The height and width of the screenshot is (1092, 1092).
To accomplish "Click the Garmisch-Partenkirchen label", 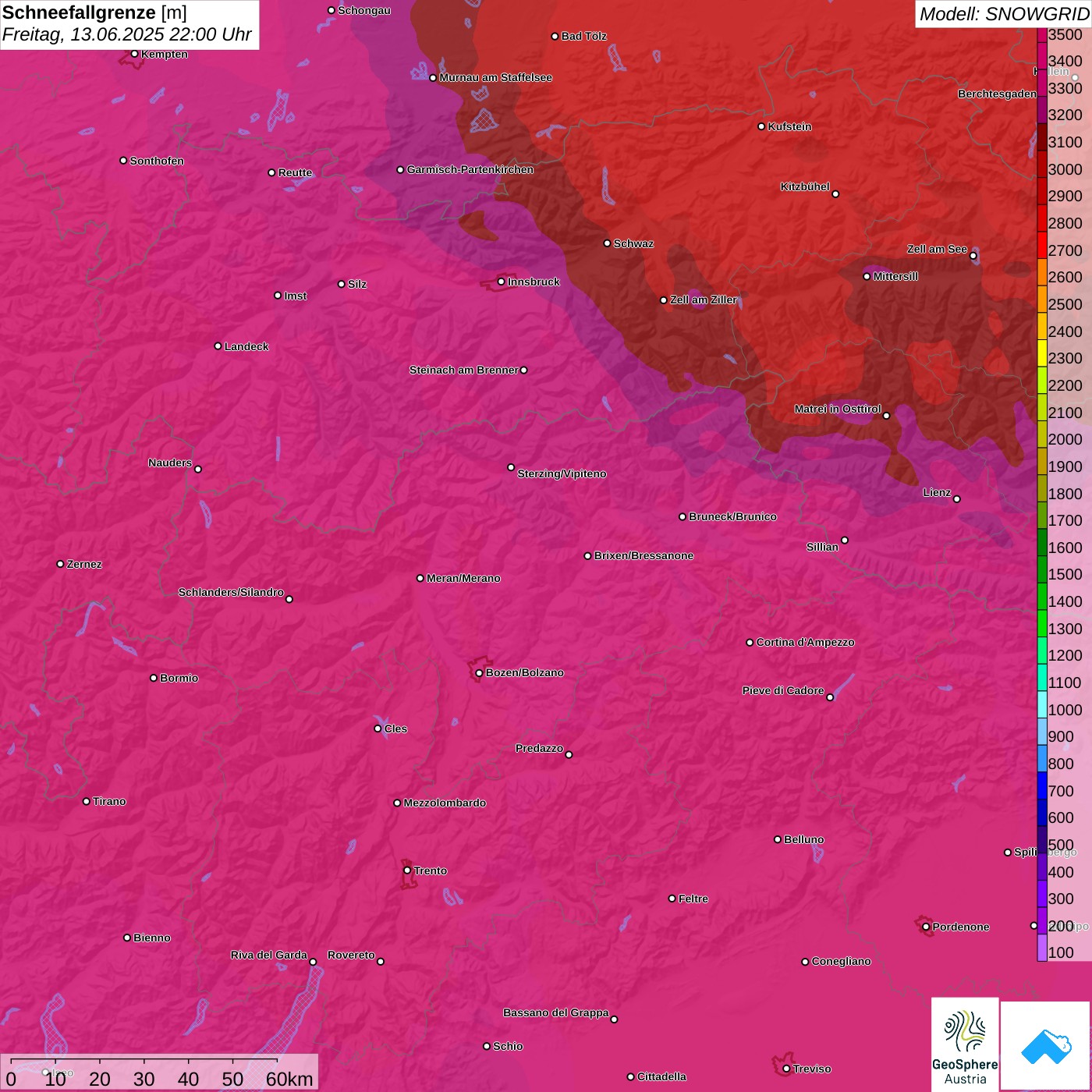I will tap(470, 169).
